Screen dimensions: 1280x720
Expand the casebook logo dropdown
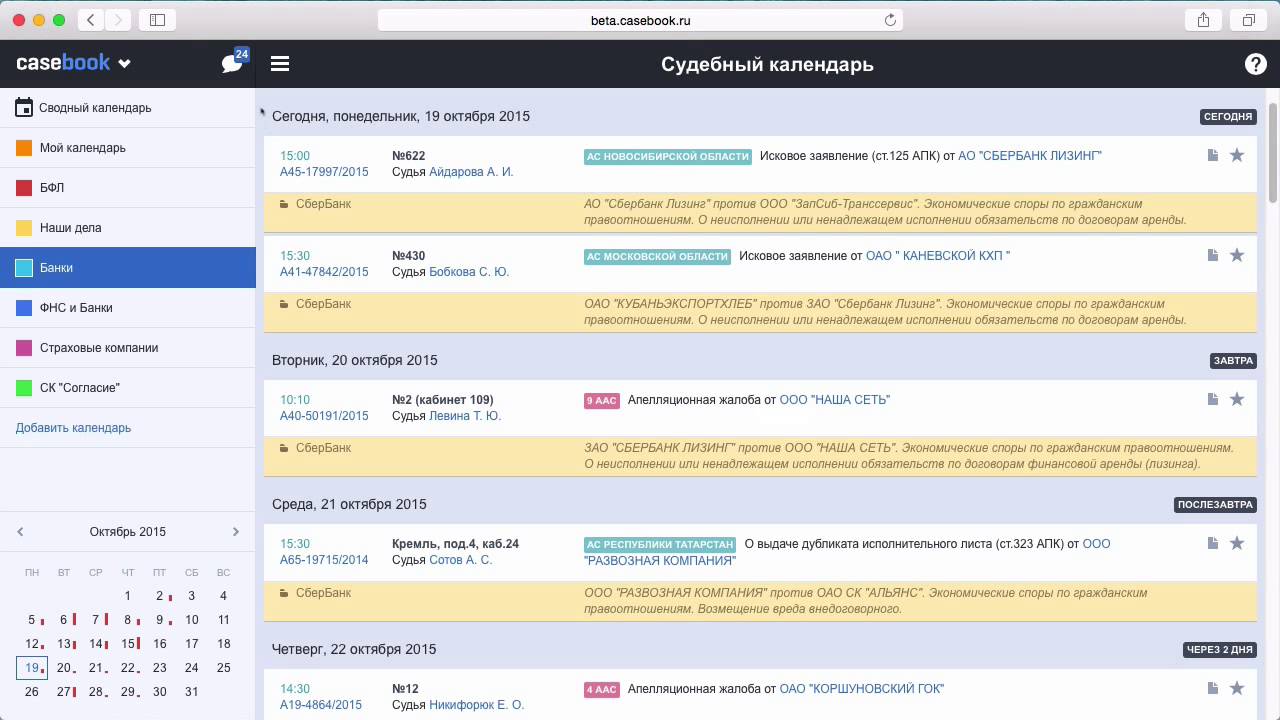pos(124,64)
